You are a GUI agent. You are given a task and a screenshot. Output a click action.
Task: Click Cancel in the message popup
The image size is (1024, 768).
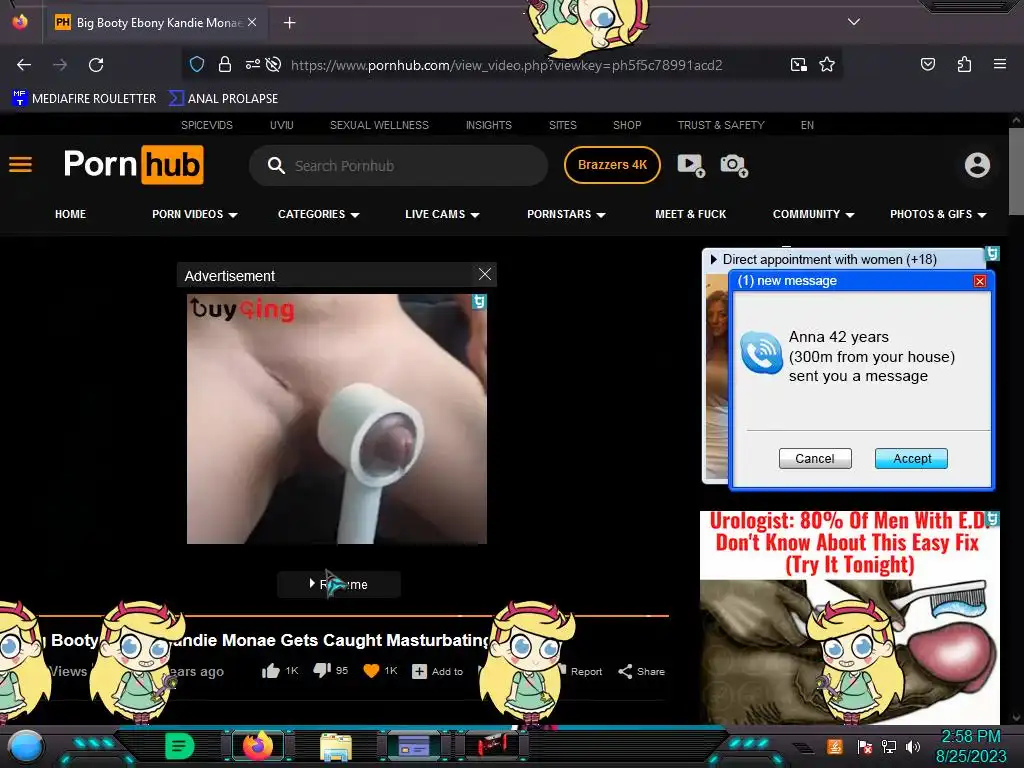point(815,458)
